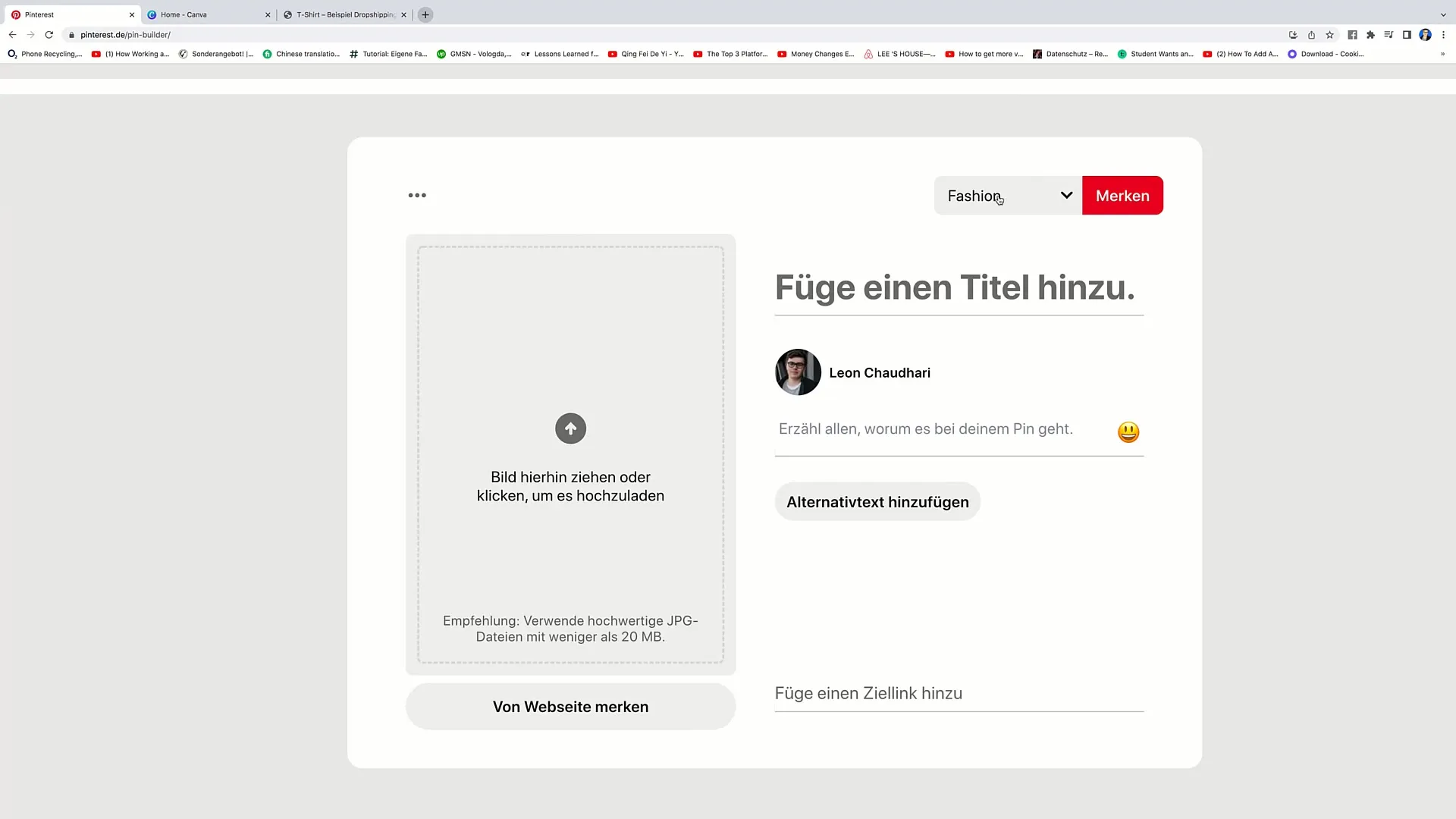This screenshot has height=819, width=1456.
Task: Click Alternativtext hinzufügen button
Action: point(878,502)
